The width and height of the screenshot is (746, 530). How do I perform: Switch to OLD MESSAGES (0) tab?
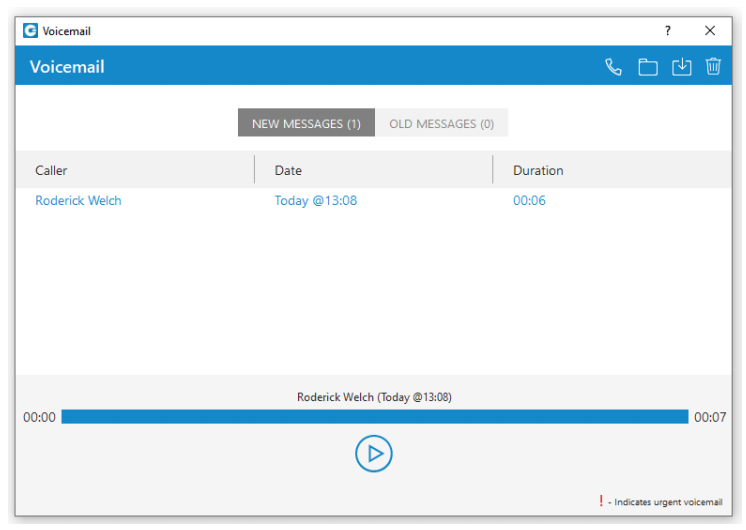(442, 123)
